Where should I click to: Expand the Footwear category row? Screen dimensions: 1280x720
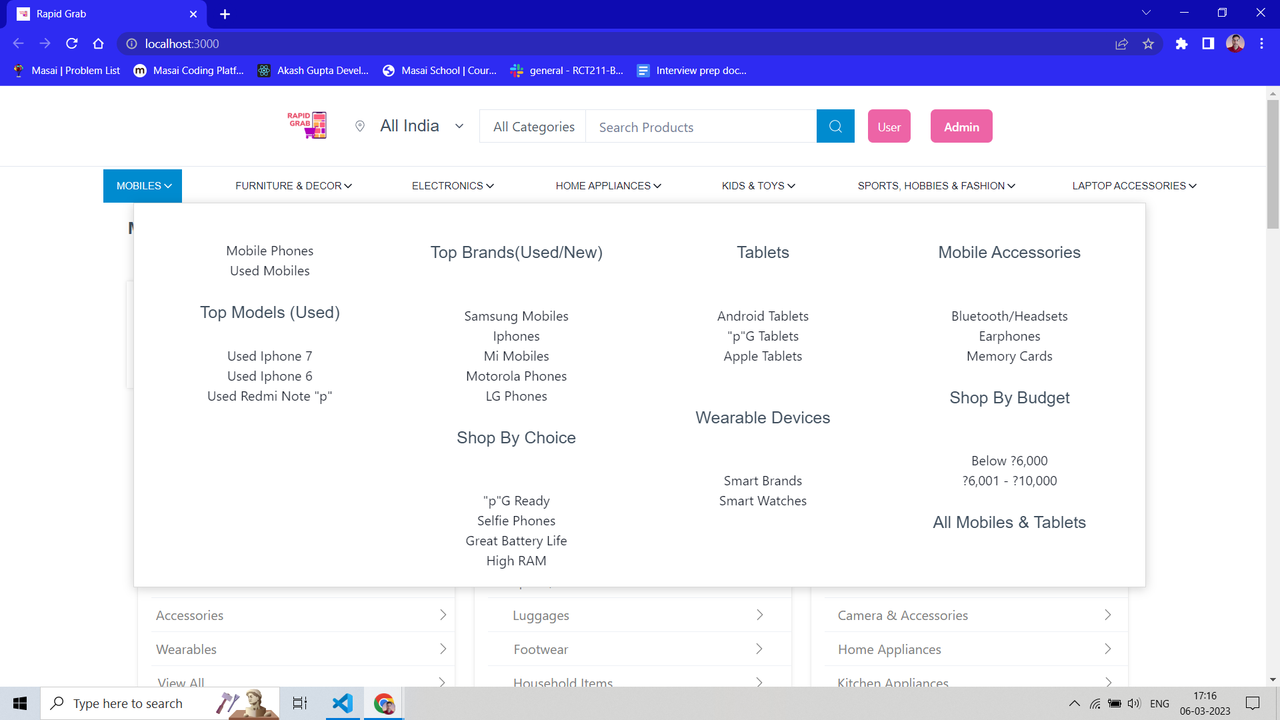tap(638, 649)
